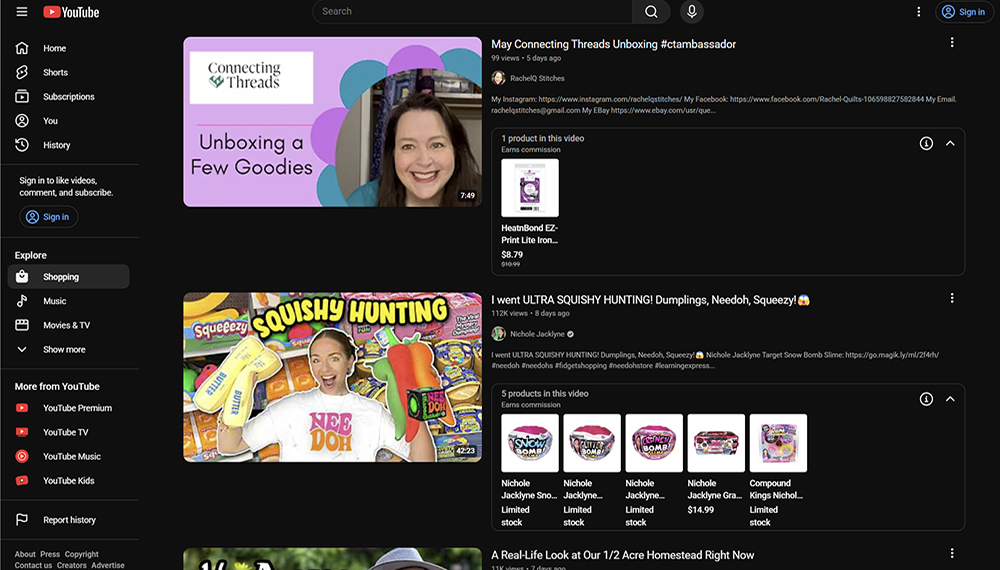The height and width of the screenshot is (570, 1000).
Task: Open $14.99 Nichole Jacklyne Gra... product image
Action: coord(716,443)
